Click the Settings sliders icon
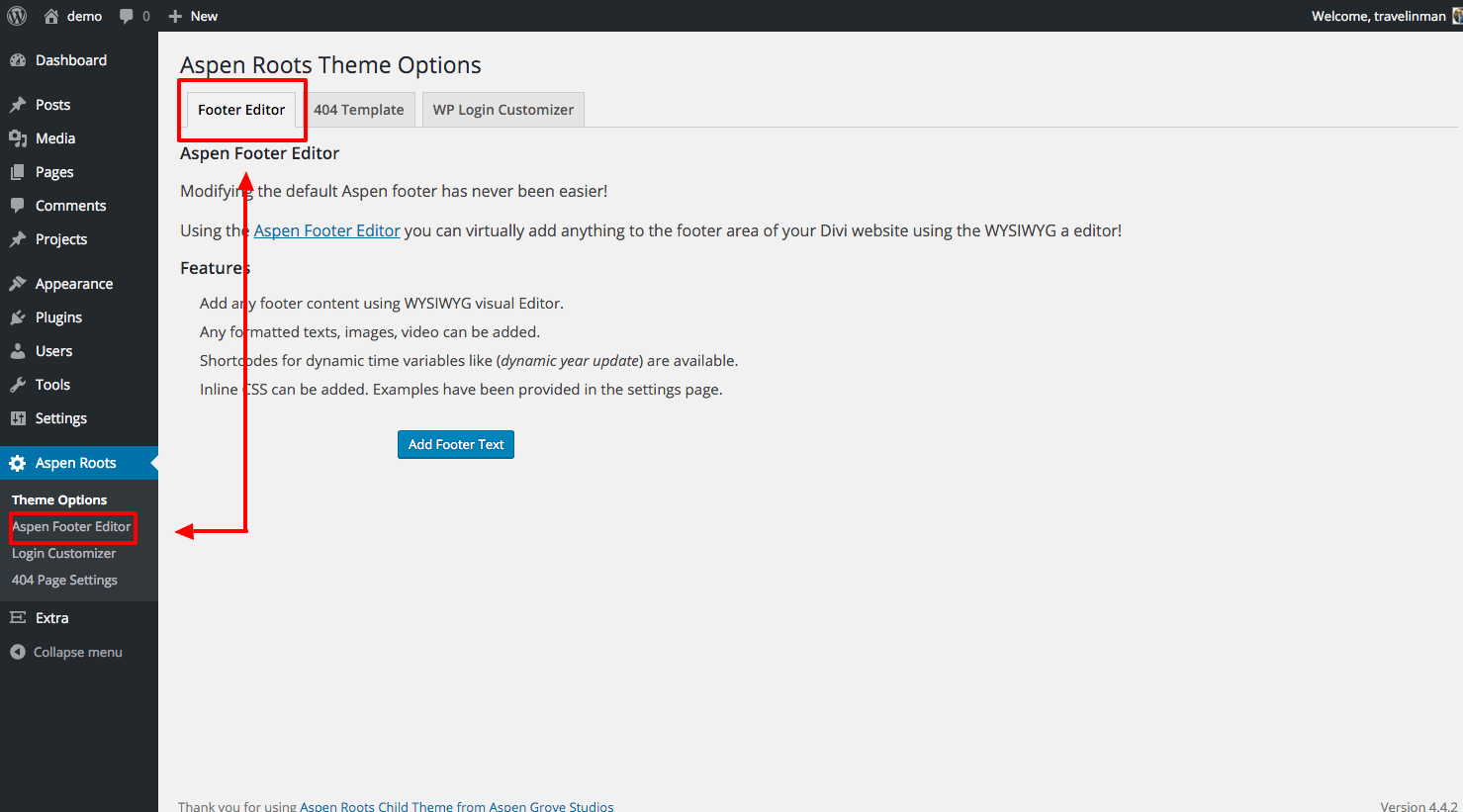The width and height of the screenshot is (1463, 812). 18,418
